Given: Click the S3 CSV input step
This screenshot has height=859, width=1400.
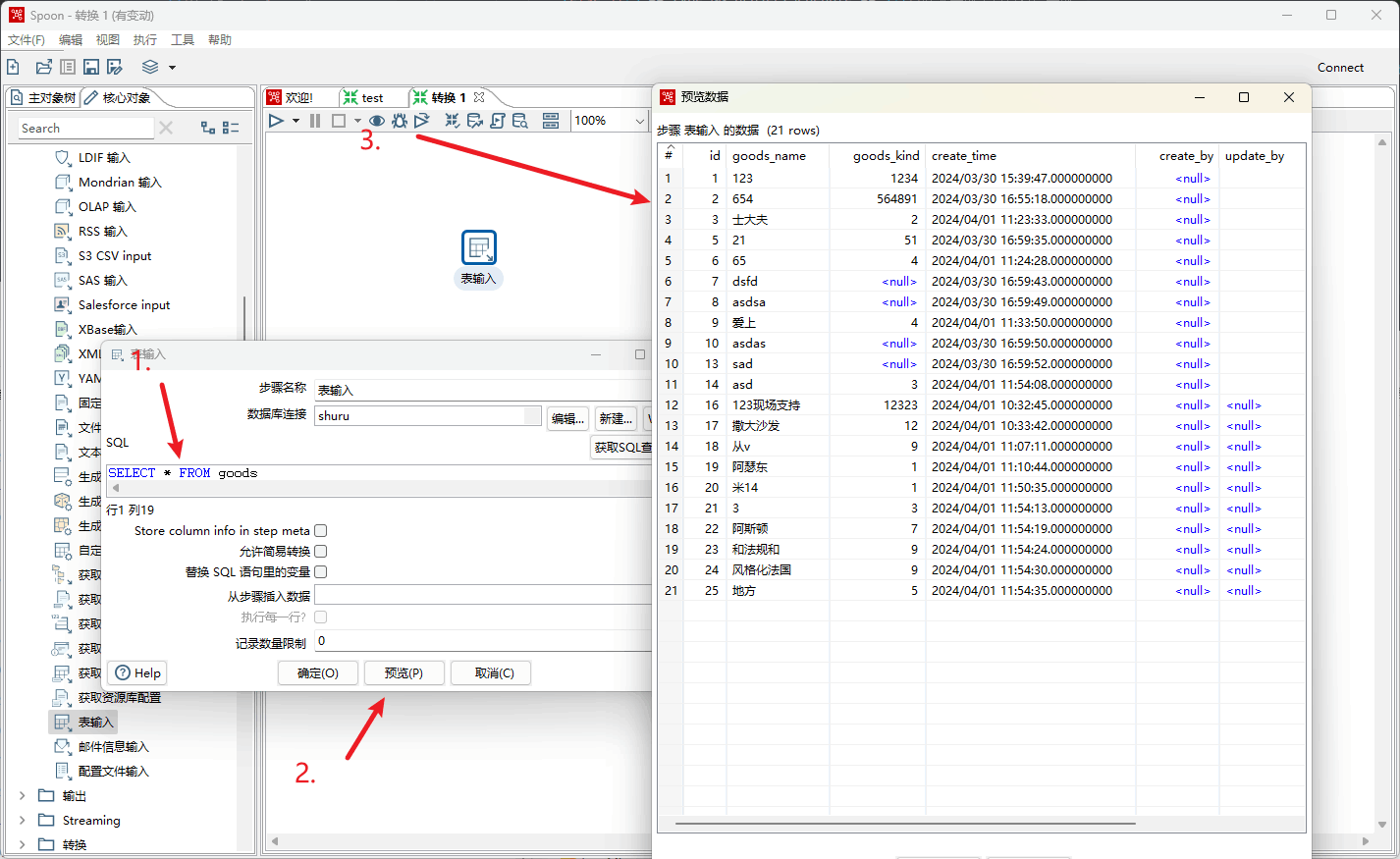Looking at the screenshot, I should tap(115, 255).
